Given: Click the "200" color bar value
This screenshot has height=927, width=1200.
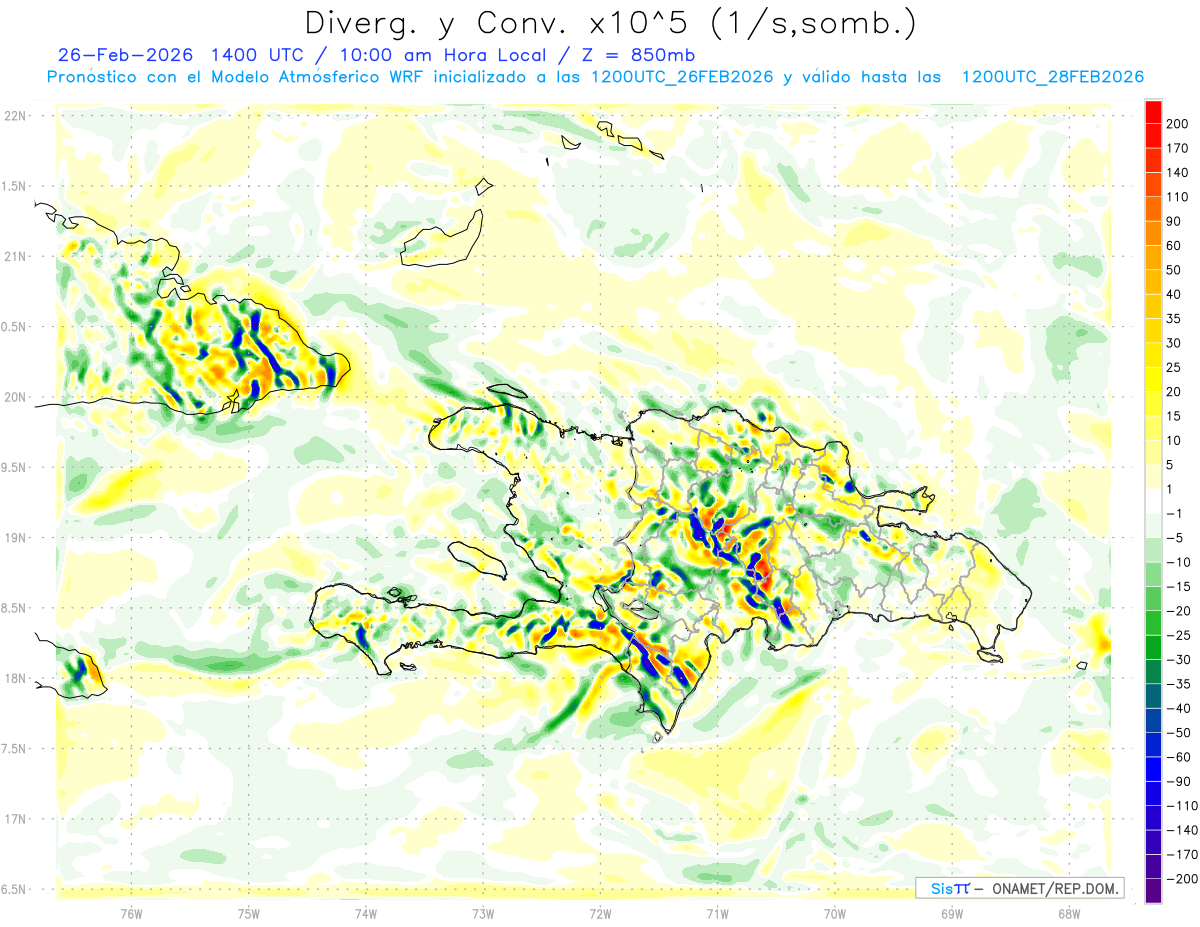Looking at the screenshot, I should click(x=1179, y=123).
